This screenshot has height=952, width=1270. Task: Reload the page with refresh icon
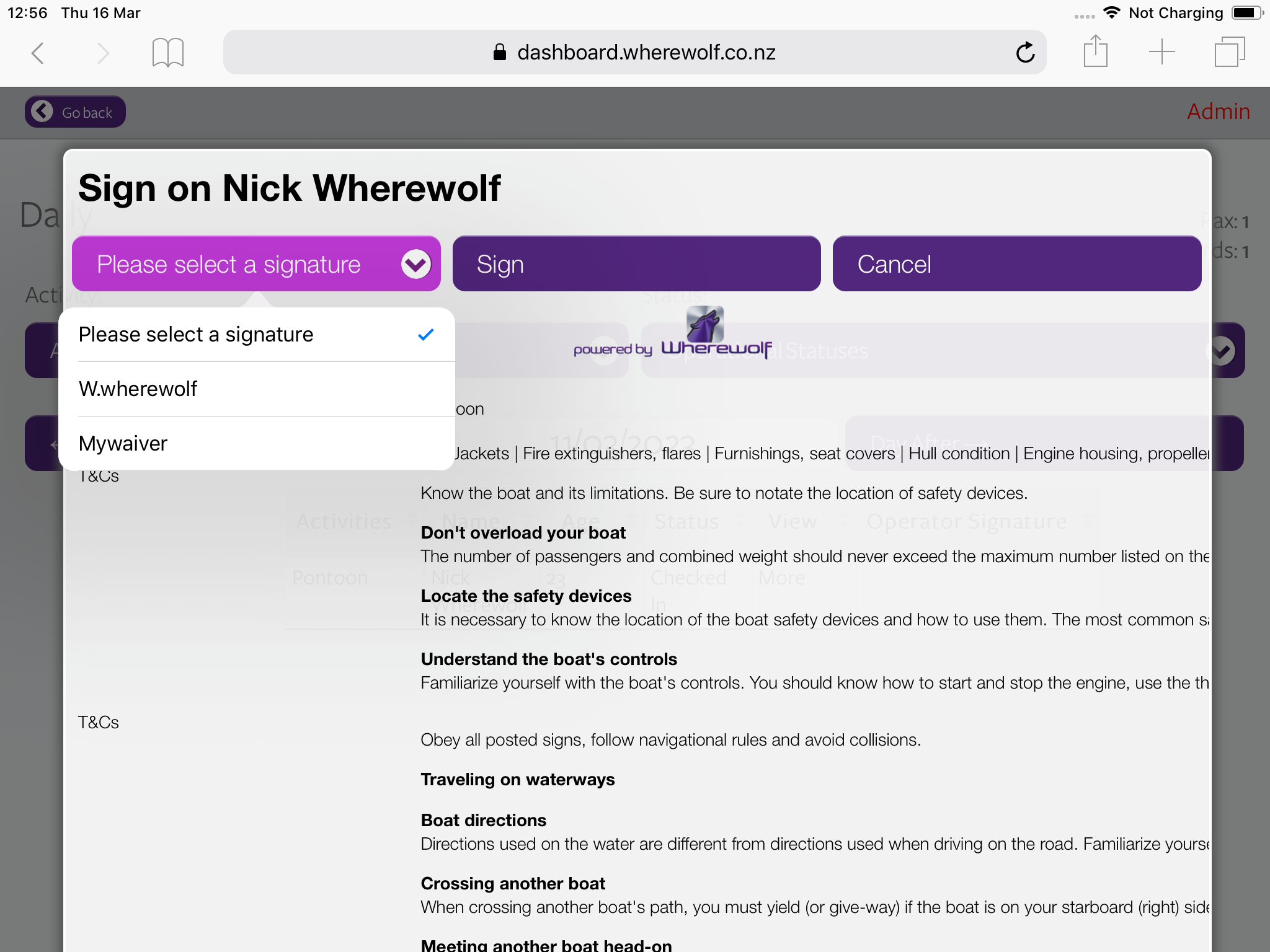(1025, 52)
